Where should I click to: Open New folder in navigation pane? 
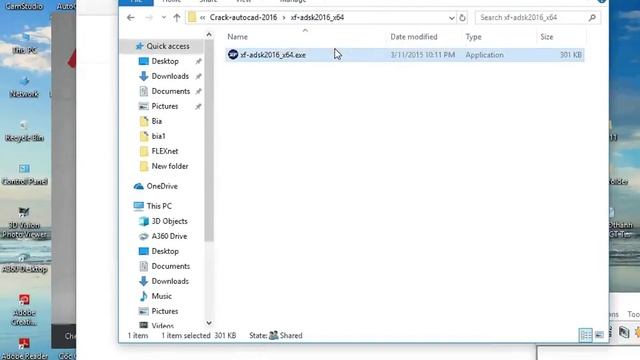pos(169,166)
